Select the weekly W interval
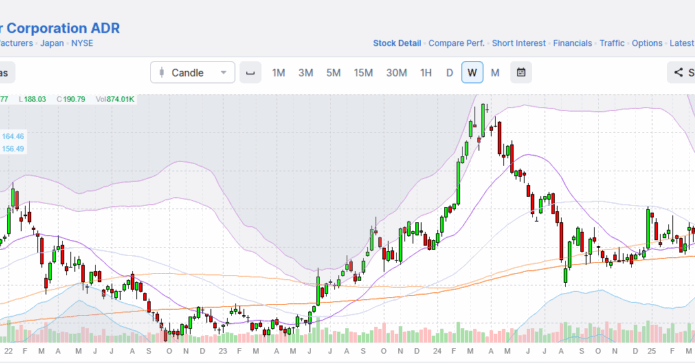Viewport: 695px width, 364px height. [x=472, y=72]
